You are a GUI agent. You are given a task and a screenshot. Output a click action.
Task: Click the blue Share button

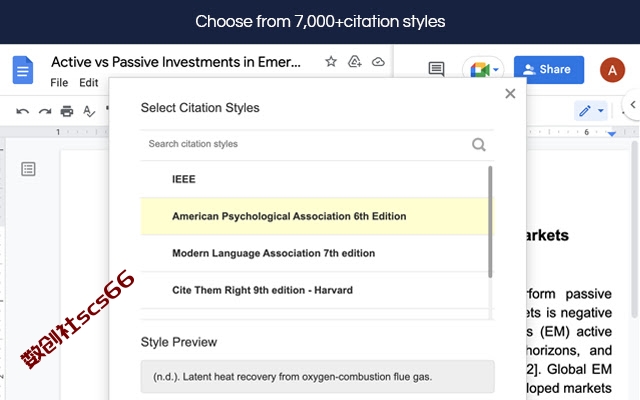tap(549, 69)
